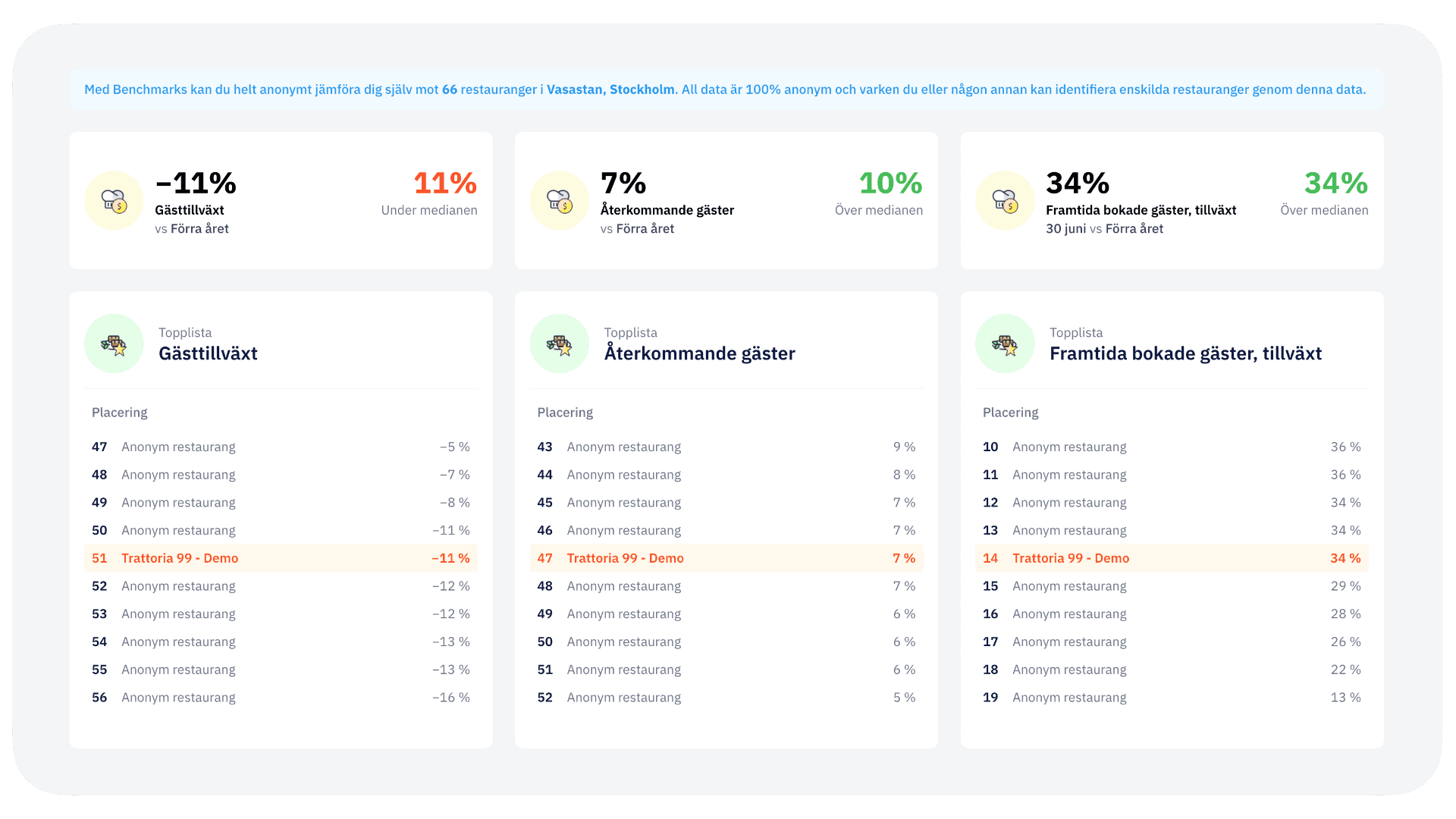Select rank 52 row with −12 % growth
The height and width of the screenshot is (819, 1456).
pos(281,586)
